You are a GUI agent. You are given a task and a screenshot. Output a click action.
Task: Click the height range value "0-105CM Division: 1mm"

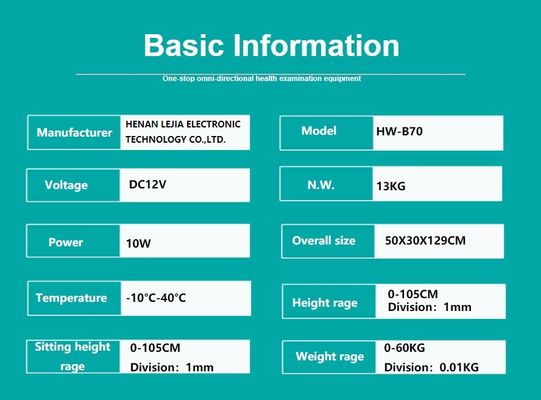point(430,300)
